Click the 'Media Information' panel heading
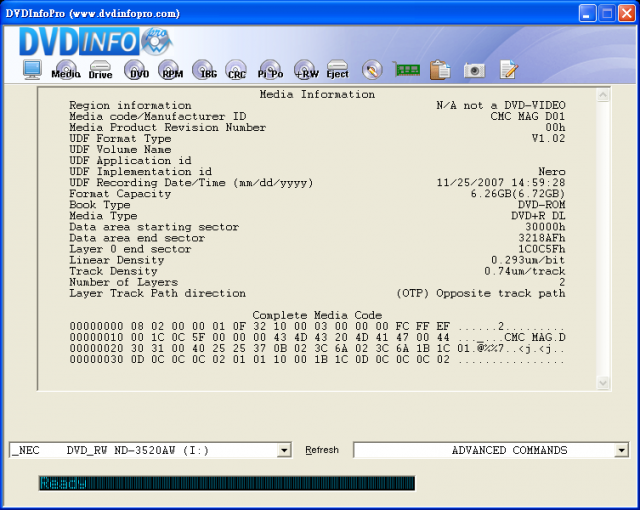 [x=317, y=94]
